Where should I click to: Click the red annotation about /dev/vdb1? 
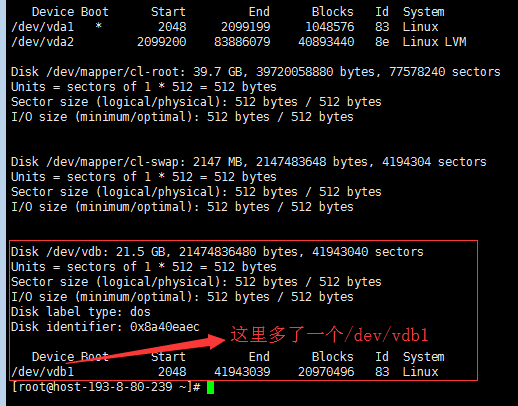coord(329,335)
